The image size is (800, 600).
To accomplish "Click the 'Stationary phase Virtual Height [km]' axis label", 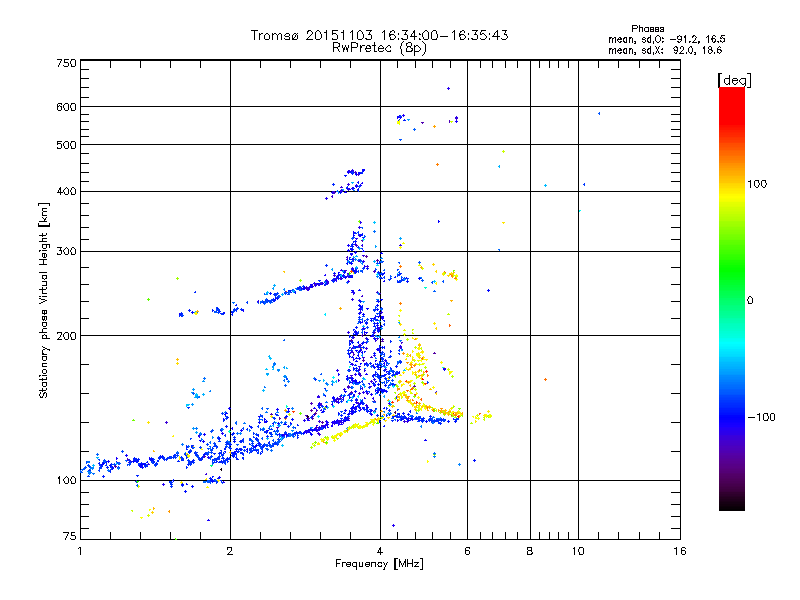I will 44,301.
